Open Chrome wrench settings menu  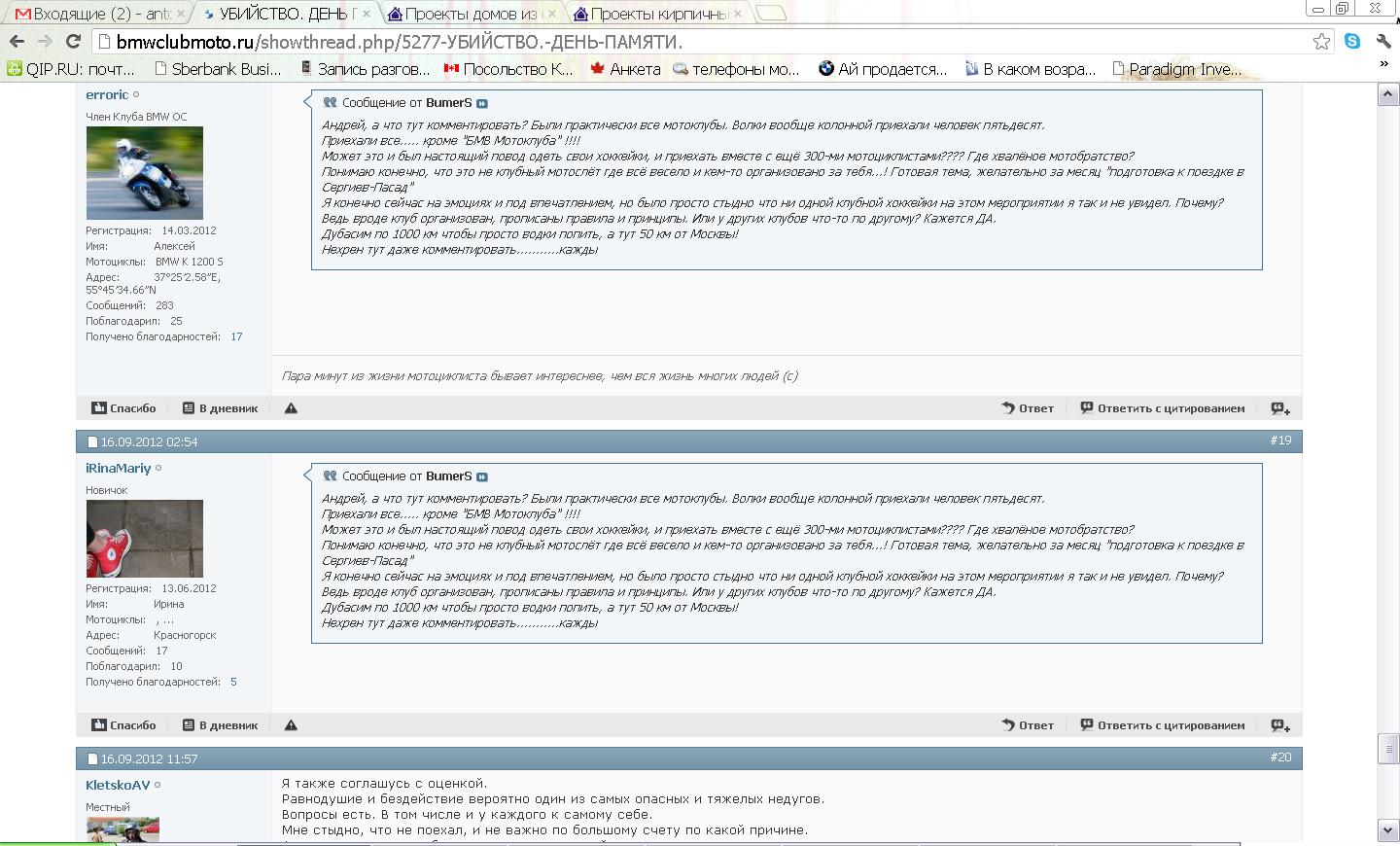(x=1383, y=41)
